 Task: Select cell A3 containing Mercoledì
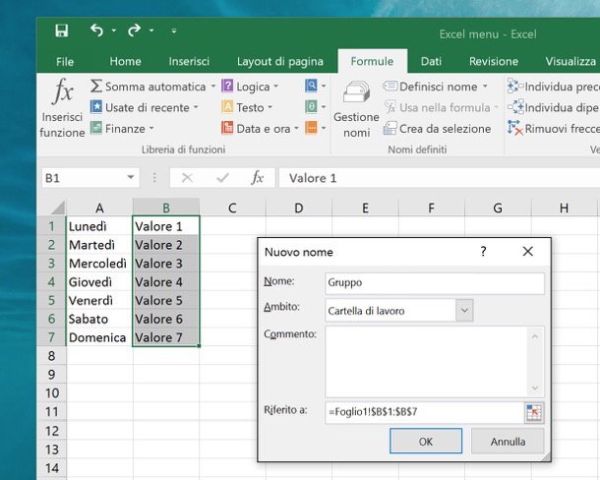98,263
